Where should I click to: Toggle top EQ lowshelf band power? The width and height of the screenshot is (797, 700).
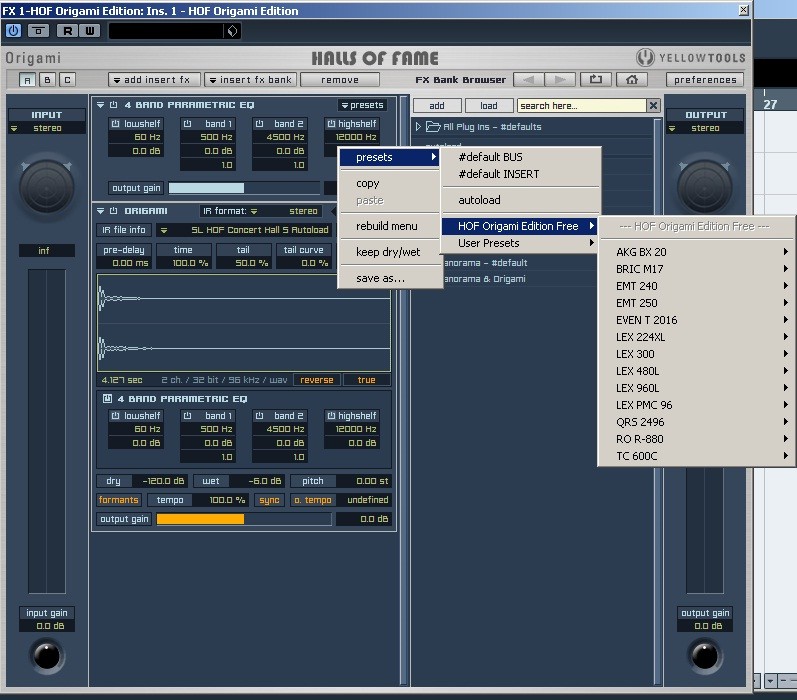tap(115, 124)
